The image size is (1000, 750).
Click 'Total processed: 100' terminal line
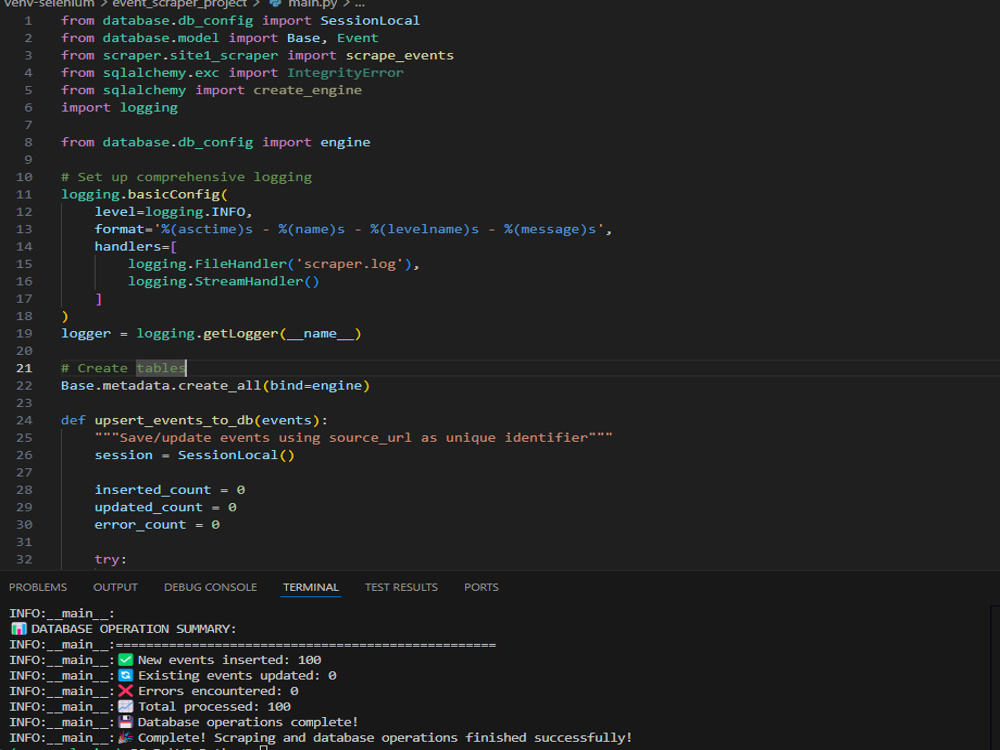214,707
